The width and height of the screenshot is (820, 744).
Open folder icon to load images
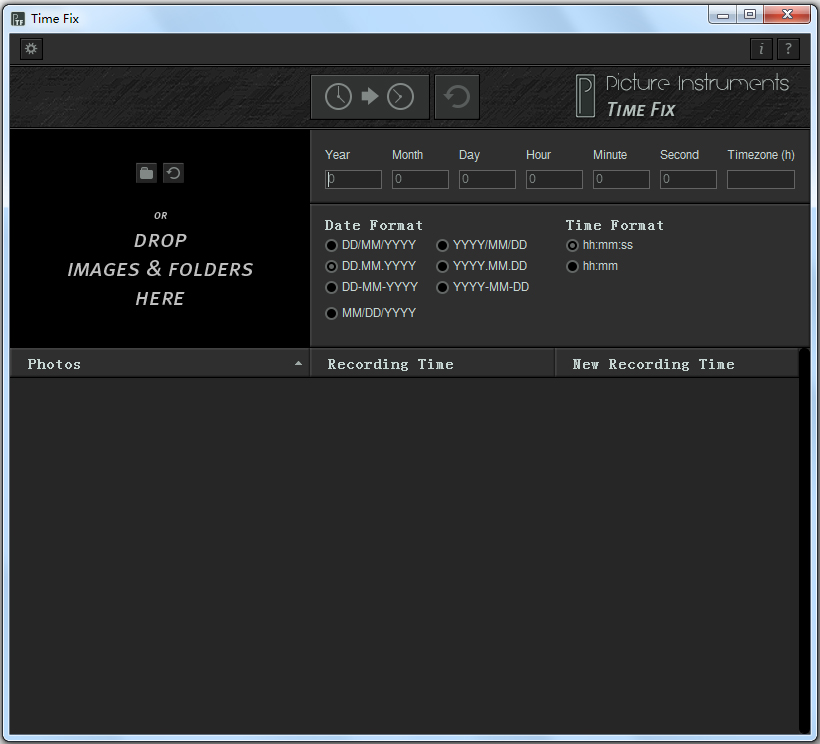click(146, 173)
